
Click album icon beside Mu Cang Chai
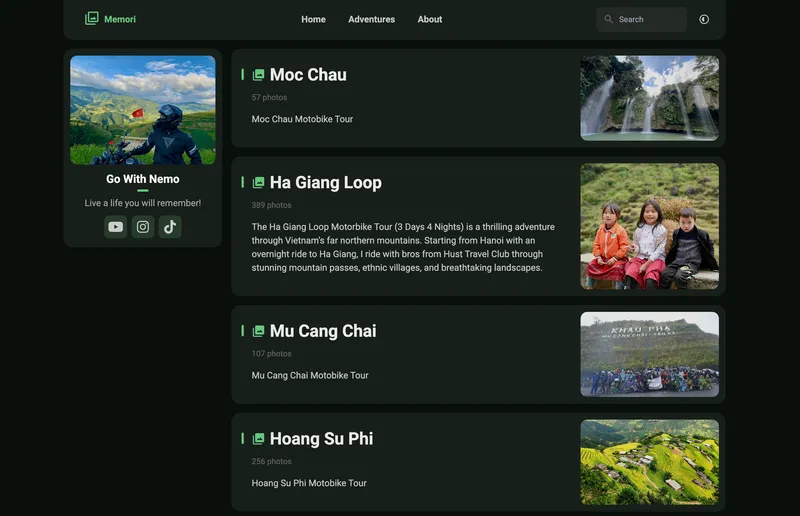(x=259, y=331)
